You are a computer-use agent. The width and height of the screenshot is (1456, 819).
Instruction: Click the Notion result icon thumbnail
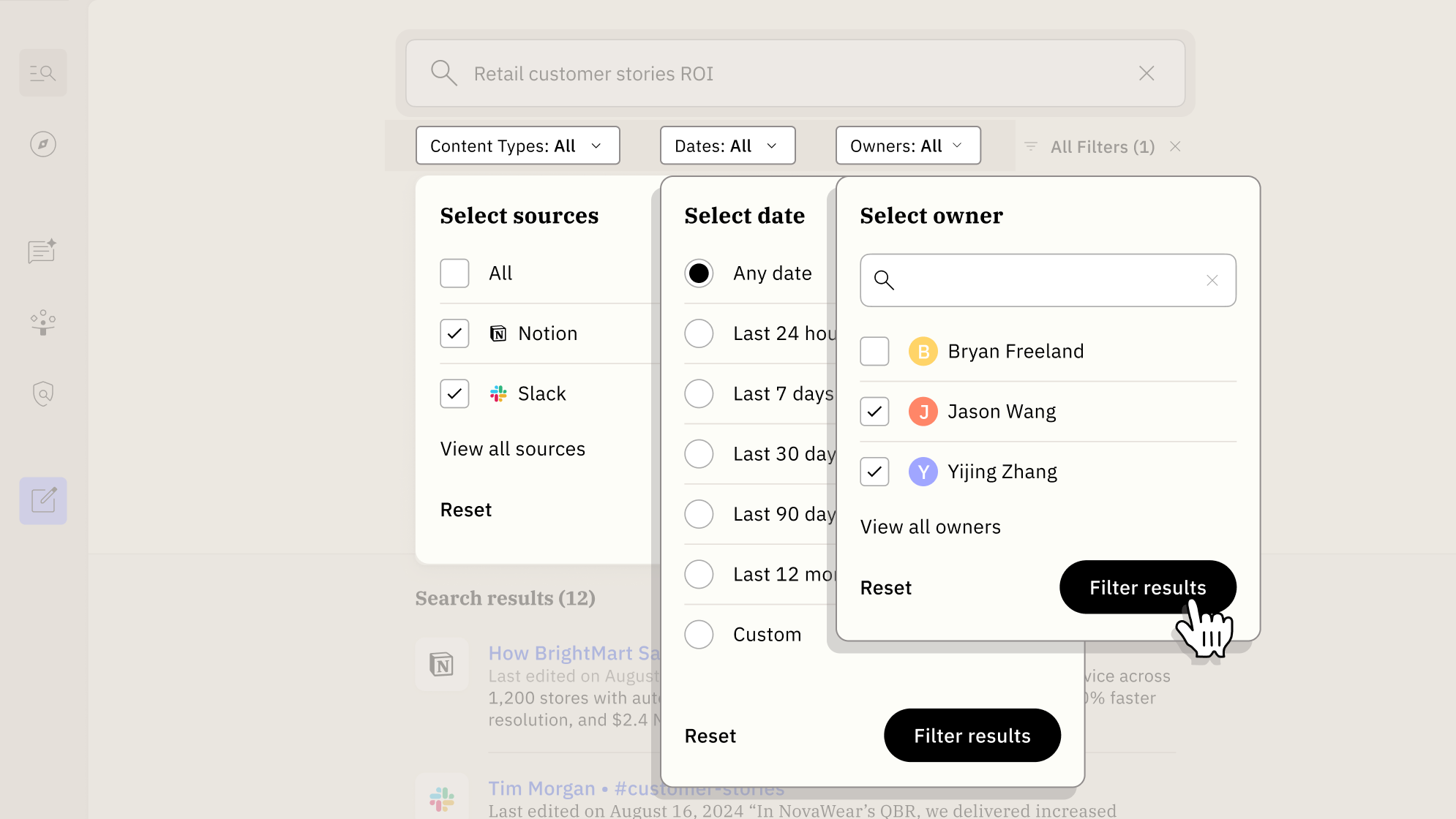pyautogui.click(x=441, y=665)
